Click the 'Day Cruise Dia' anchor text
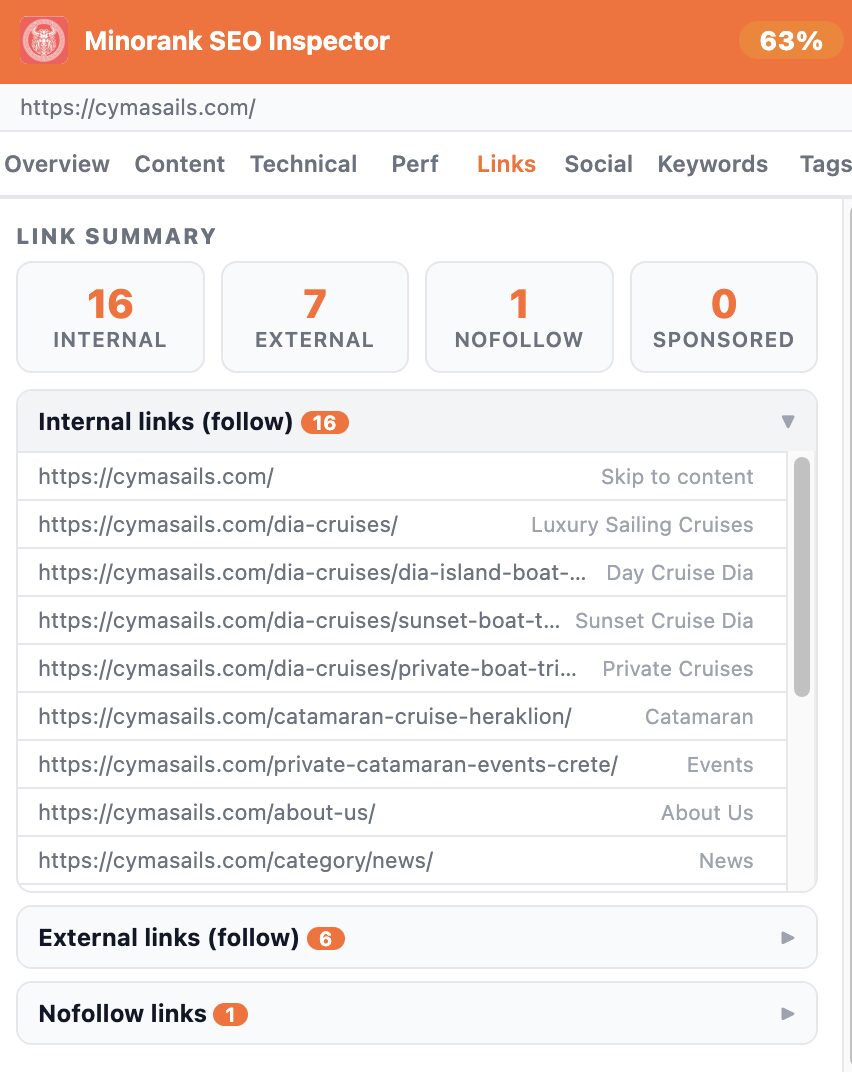852x1072 pixels. click(680, 572)
